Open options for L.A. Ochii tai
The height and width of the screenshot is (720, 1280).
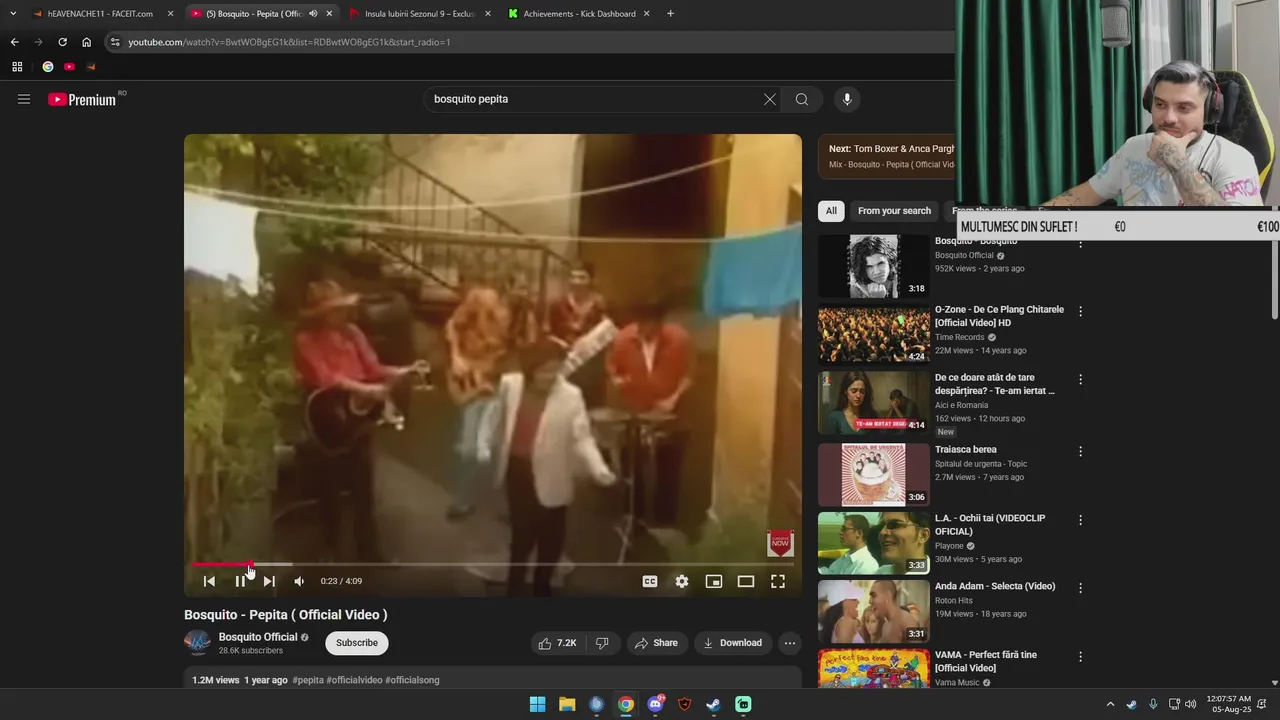[x=1080, y=520]
